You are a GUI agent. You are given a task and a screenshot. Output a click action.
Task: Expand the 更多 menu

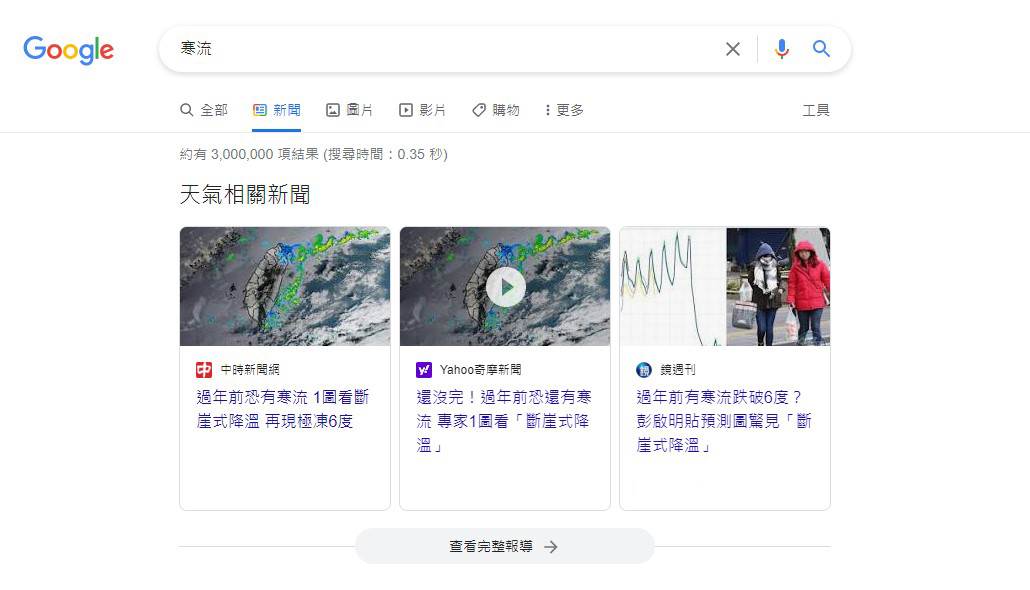(x=564, y=110)
